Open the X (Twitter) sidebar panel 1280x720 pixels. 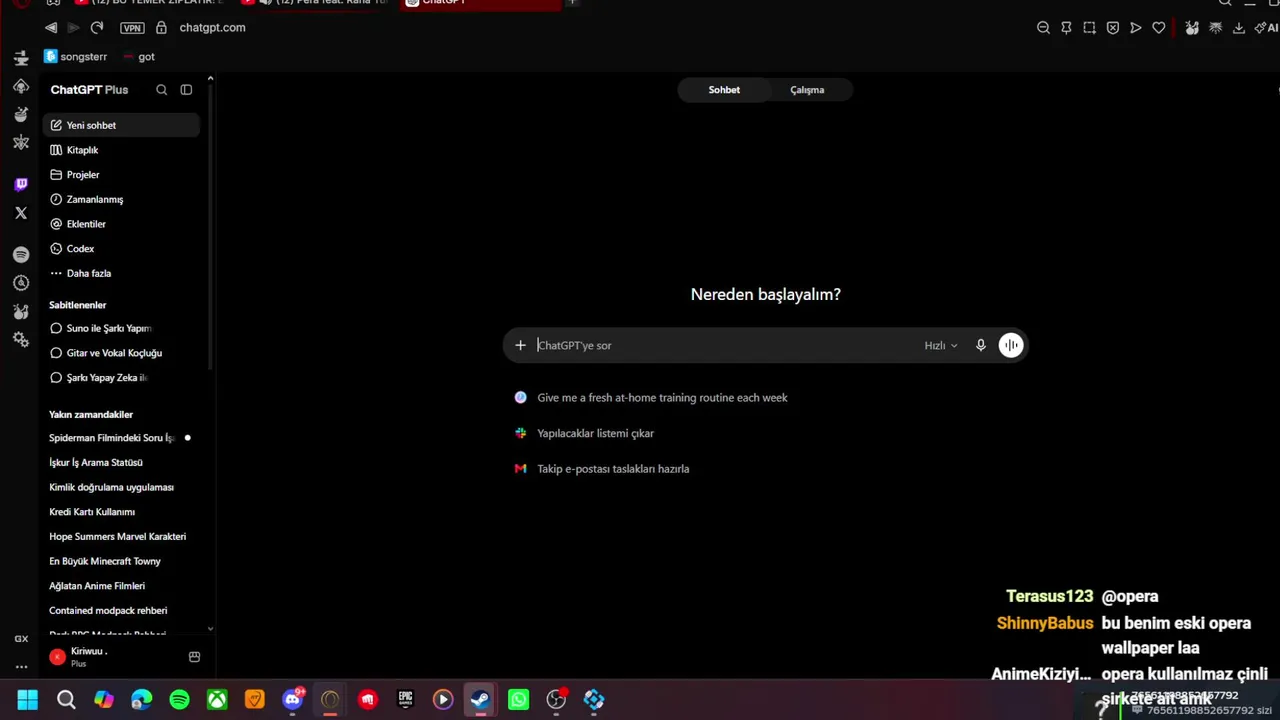tap(21, 213)
